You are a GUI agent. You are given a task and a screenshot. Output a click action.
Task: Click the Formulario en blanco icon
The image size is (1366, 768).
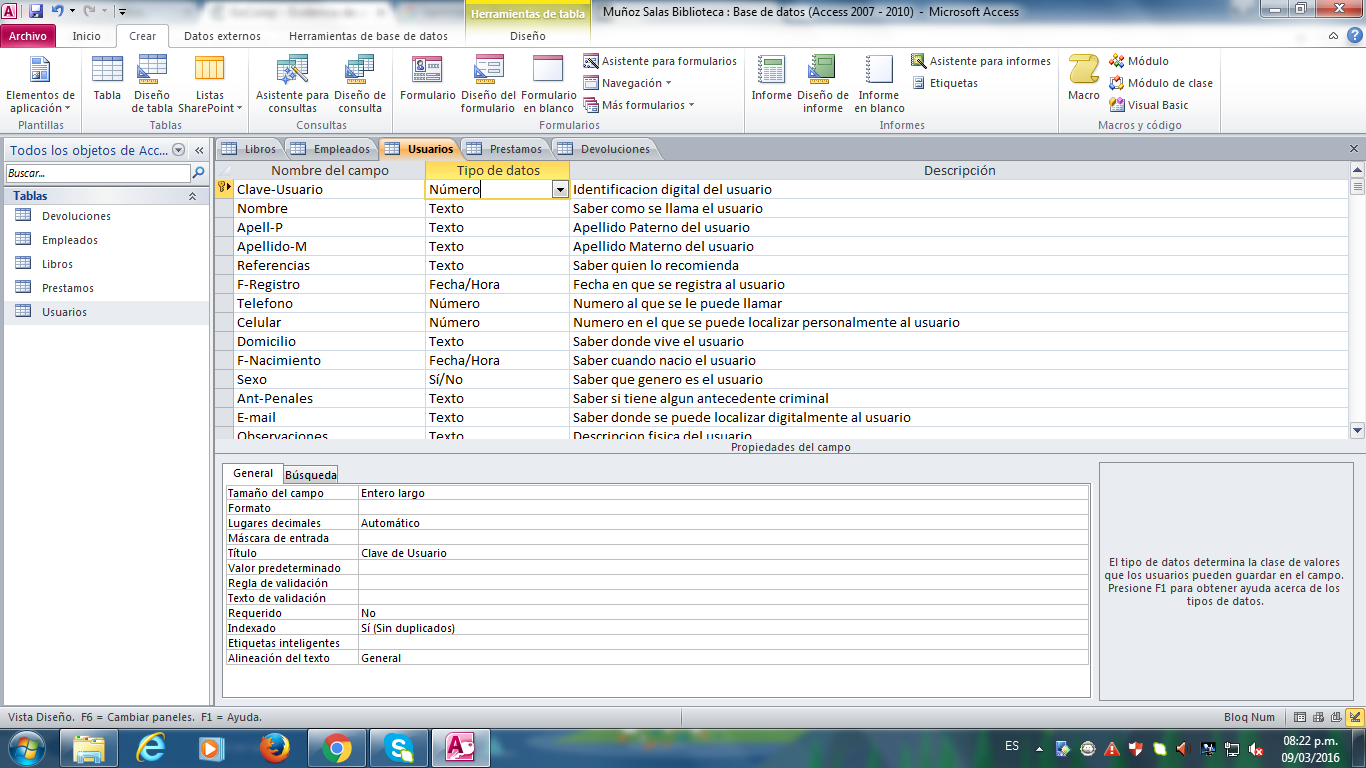(x=548, y=82)
